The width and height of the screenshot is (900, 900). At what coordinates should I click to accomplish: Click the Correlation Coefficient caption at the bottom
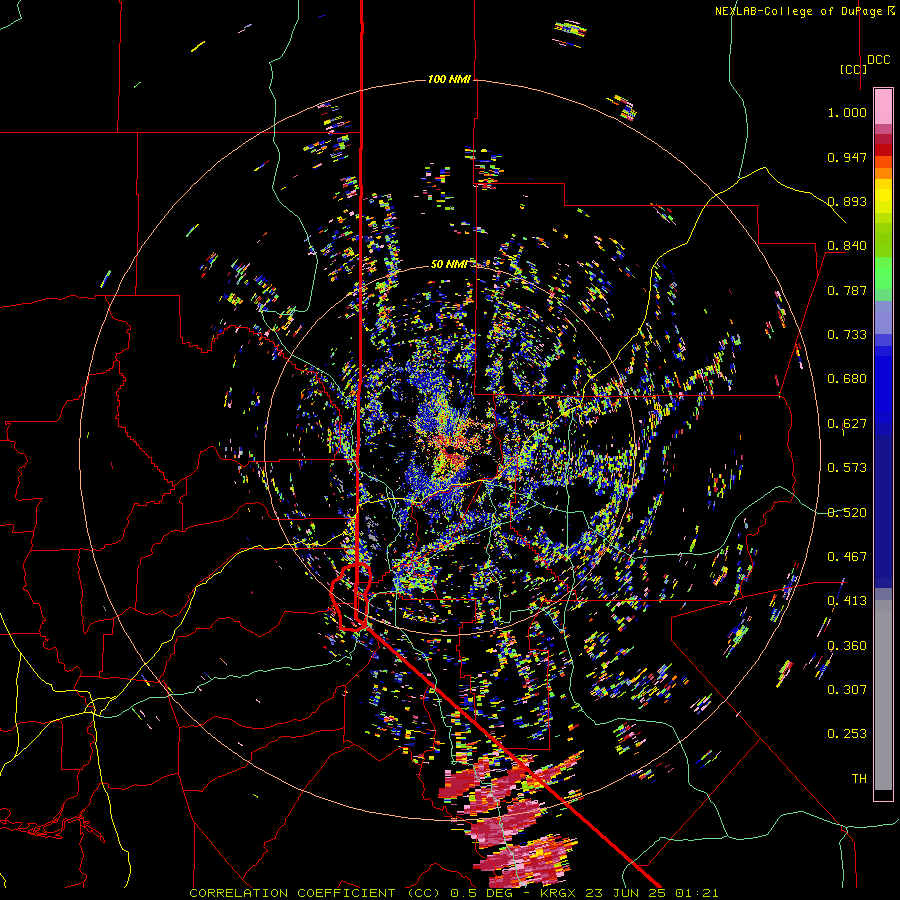tap(453, 893)
